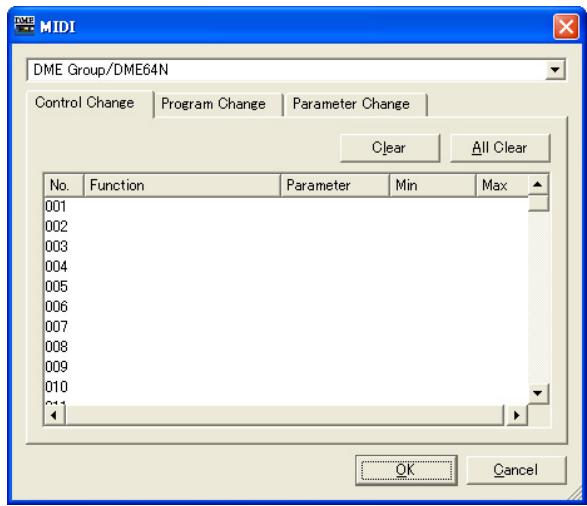Select row 005 in the list
The width and height of the screenshot is (587, 506).
click(286, 287)
